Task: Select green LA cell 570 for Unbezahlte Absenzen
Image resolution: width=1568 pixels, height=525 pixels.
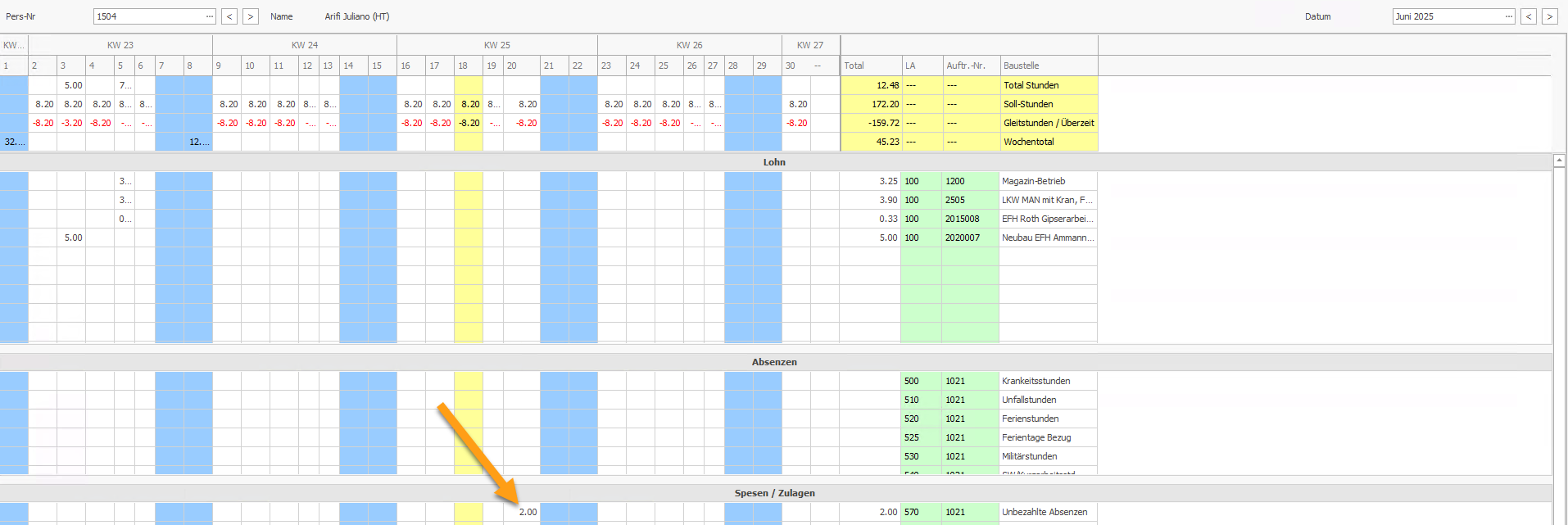Action: [x=912, y=512]
